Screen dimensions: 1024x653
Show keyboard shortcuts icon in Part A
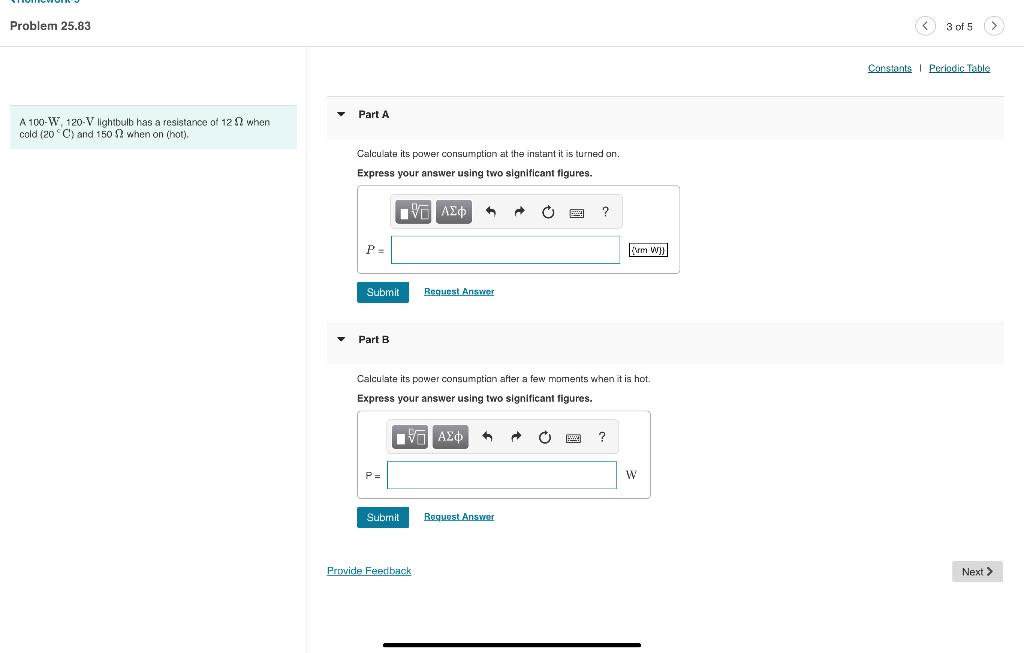(577, 213)
